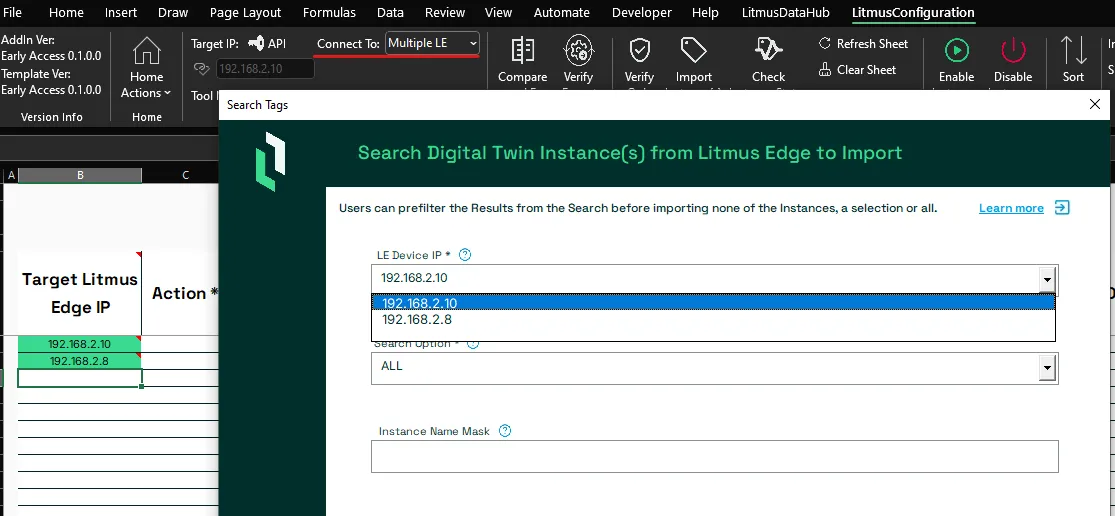Select cell containing 192.168.2.8 in sheet
This screenshot has width=1115, height=516.
pos(80,361)
